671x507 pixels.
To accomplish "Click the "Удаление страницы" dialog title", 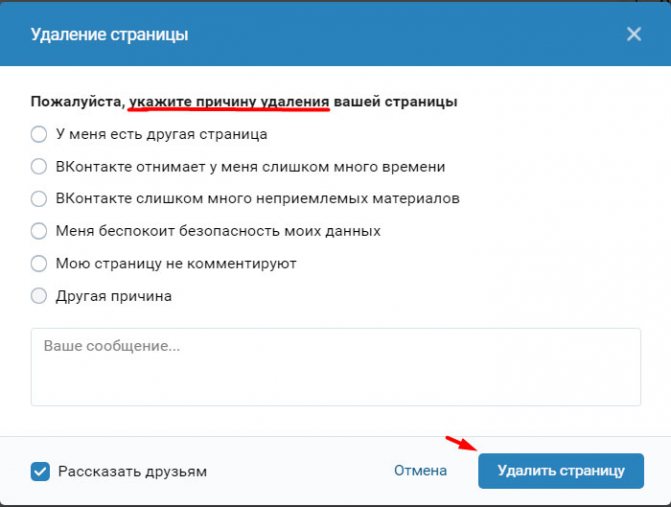I will (109, 35).
